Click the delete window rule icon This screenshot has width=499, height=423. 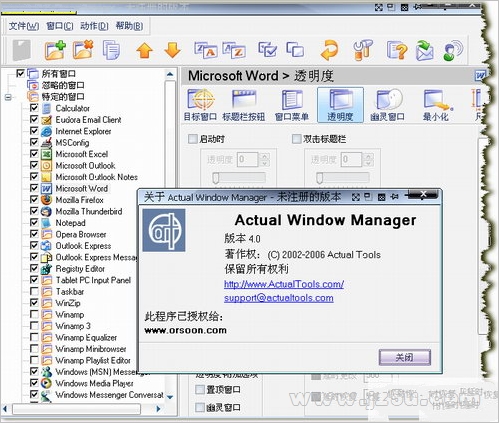tap(83, 50)
